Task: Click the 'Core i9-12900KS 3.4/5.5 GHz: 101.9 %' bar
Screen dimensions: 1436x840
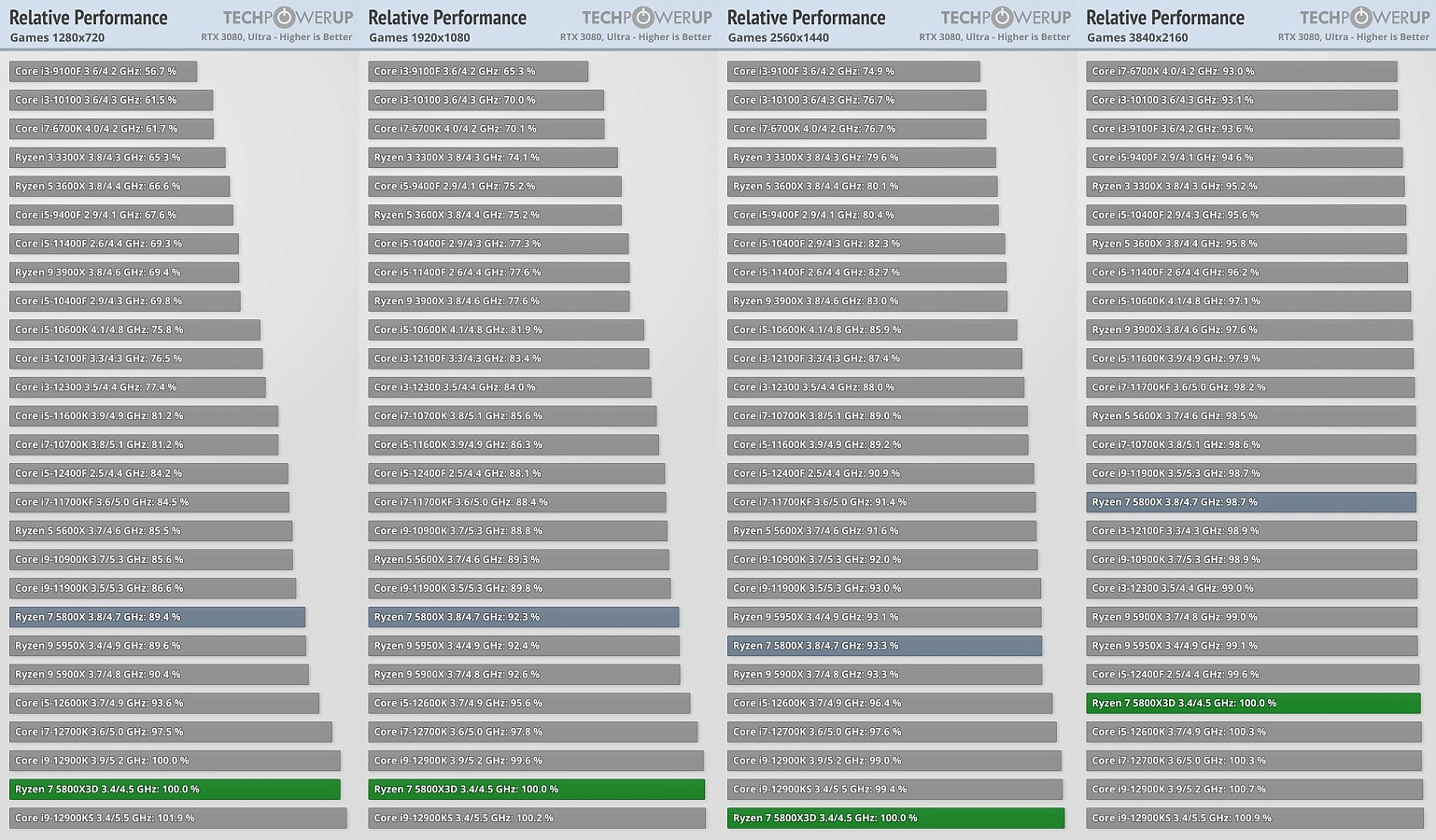Action: [177, 819]
